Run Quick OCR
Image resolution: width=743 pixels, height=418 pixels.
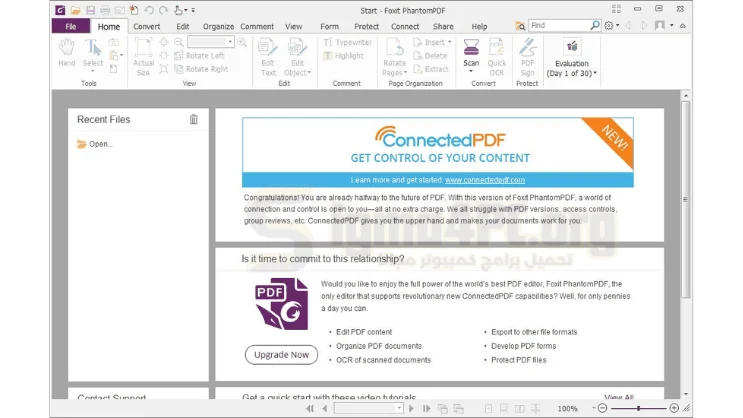pos(497,57)
